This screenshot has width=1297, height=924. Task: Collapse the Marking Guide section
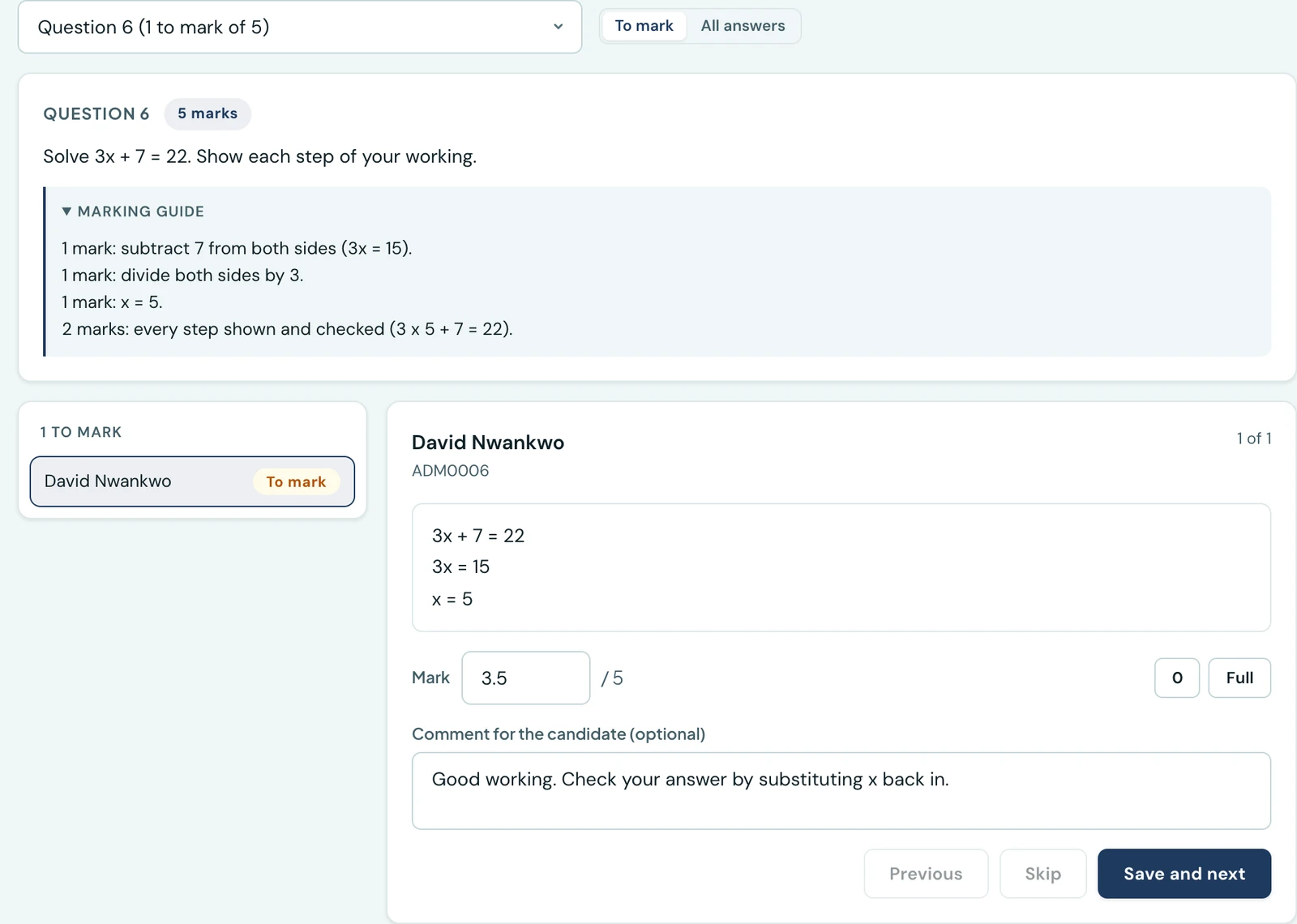pyautogui.click(x=133, y=212)
